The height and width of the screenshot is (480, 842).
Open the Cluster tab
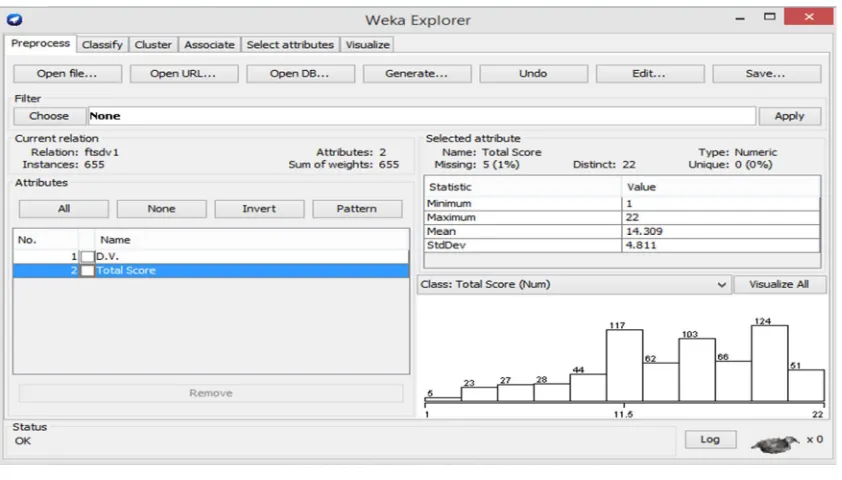pos(153,45)
